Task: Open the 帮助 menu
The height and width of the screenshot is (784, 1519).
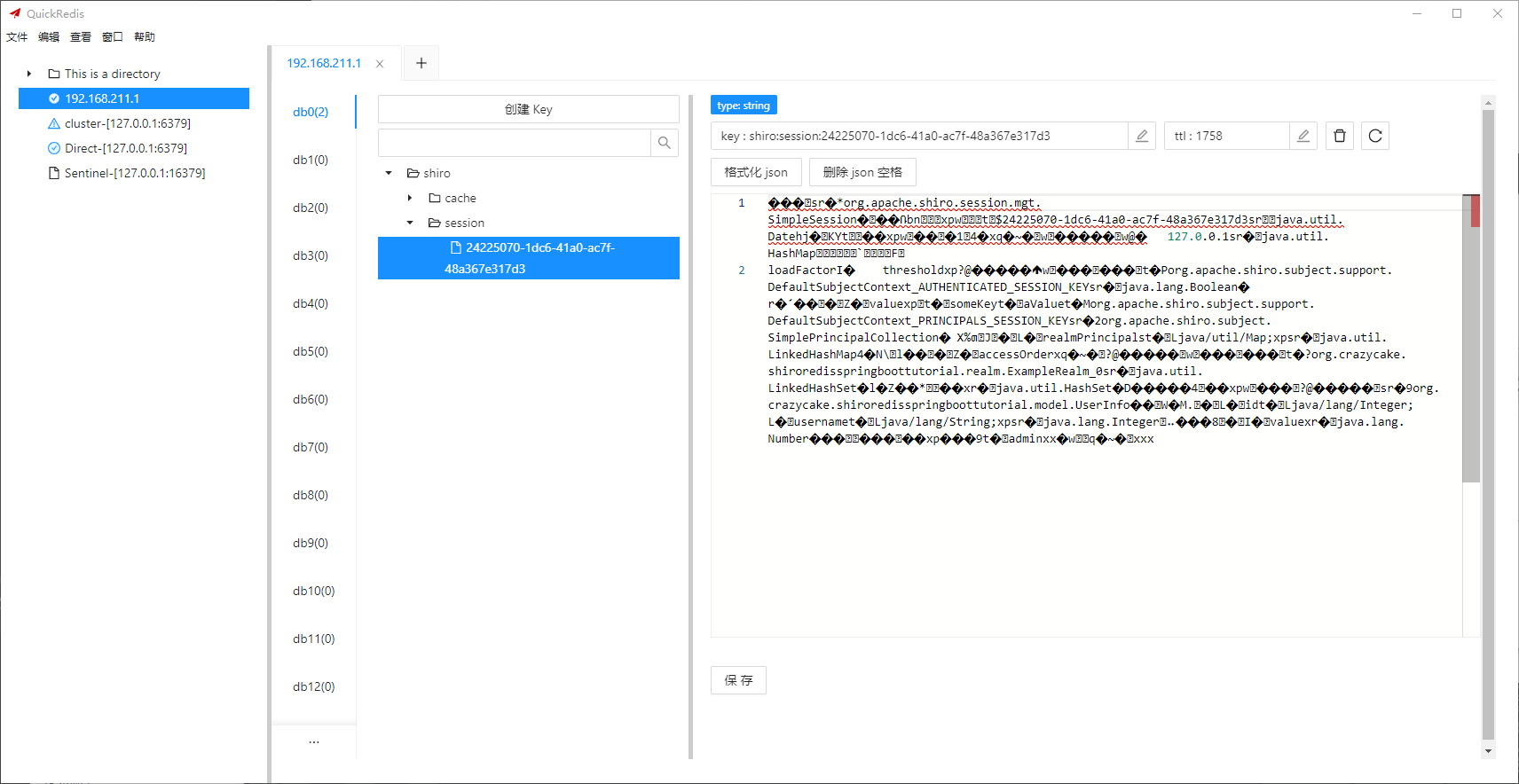Action: pyautogui.click(x=145, y=36)
